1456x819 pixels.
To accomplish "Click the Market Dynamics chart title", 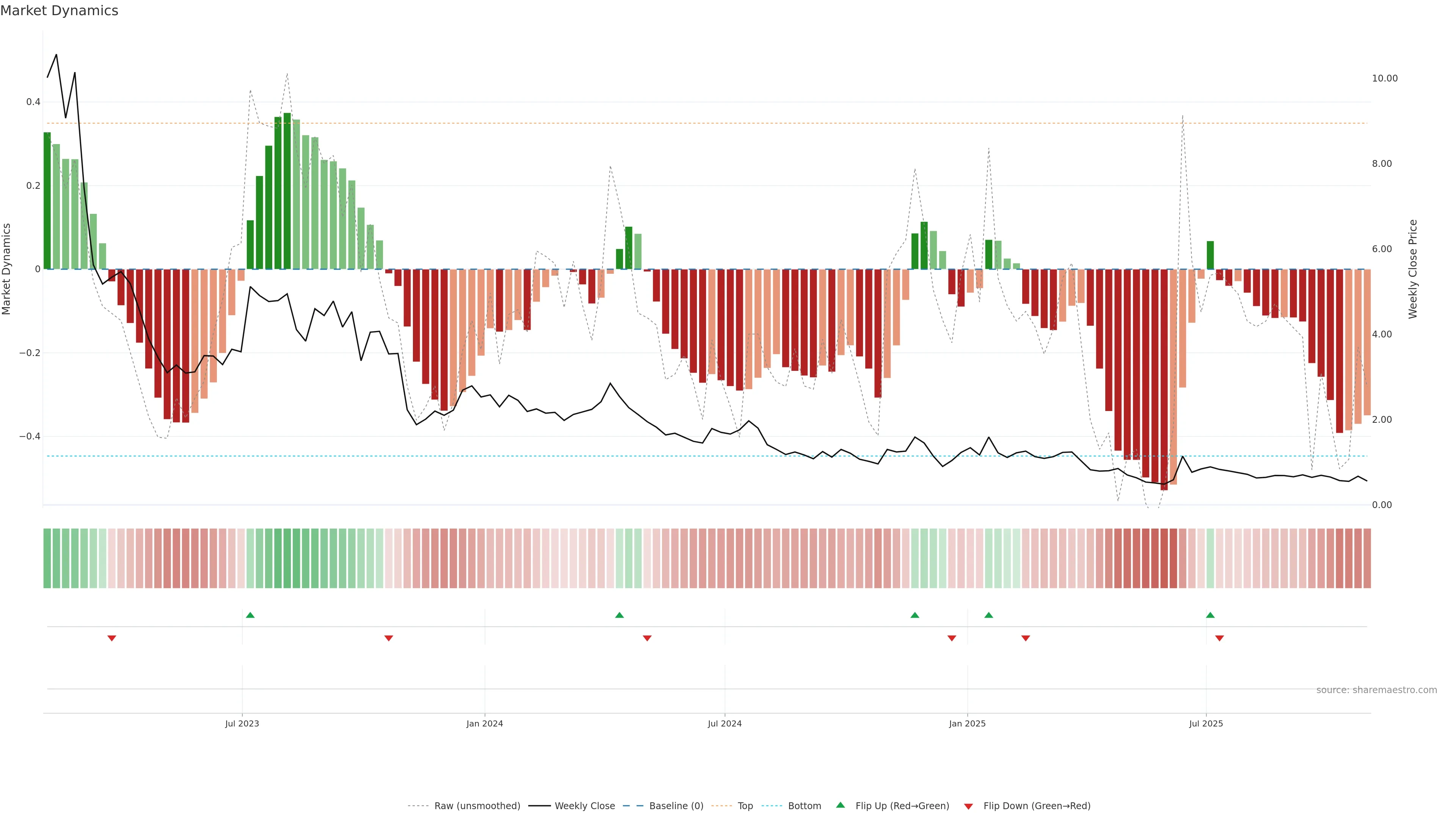I will click(60, 11).
